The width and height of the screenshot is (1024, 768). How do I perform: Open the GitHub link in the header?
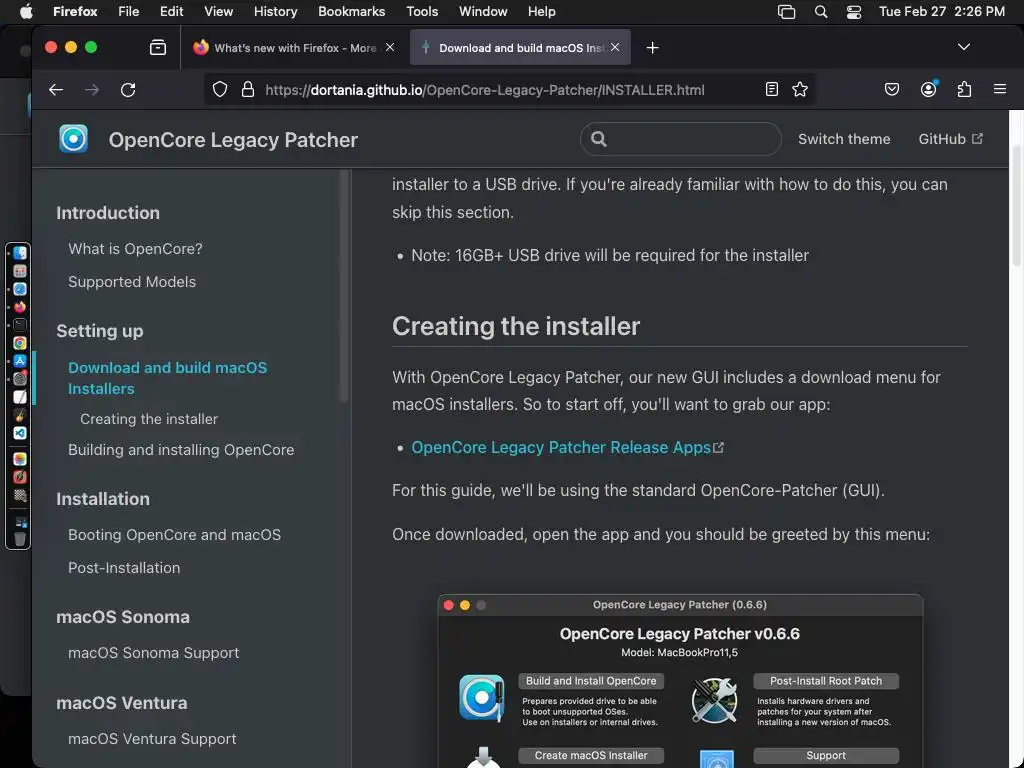(x=950, y=139)
